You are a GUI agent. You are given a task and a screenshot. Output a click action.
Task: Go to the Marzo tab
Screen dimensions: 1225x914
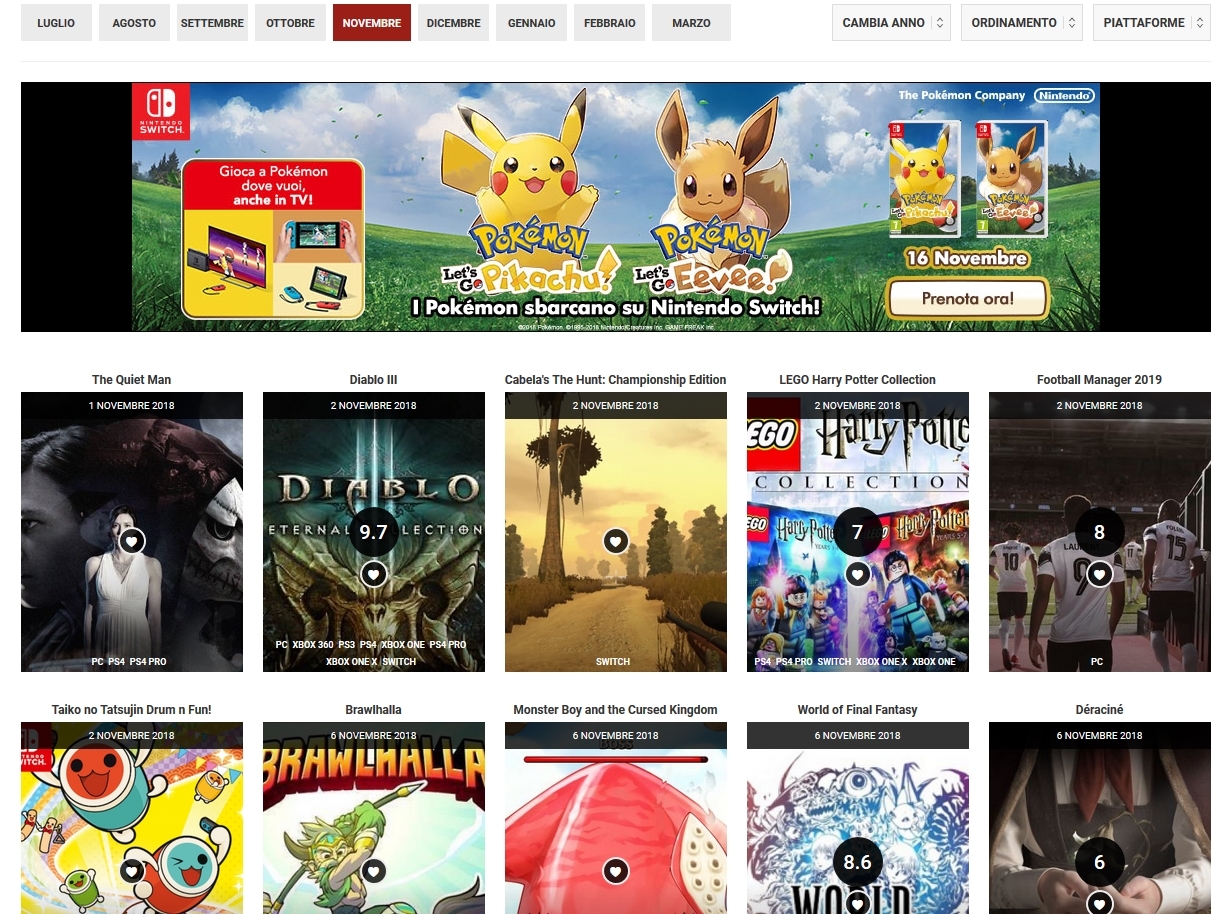(691, 22)
